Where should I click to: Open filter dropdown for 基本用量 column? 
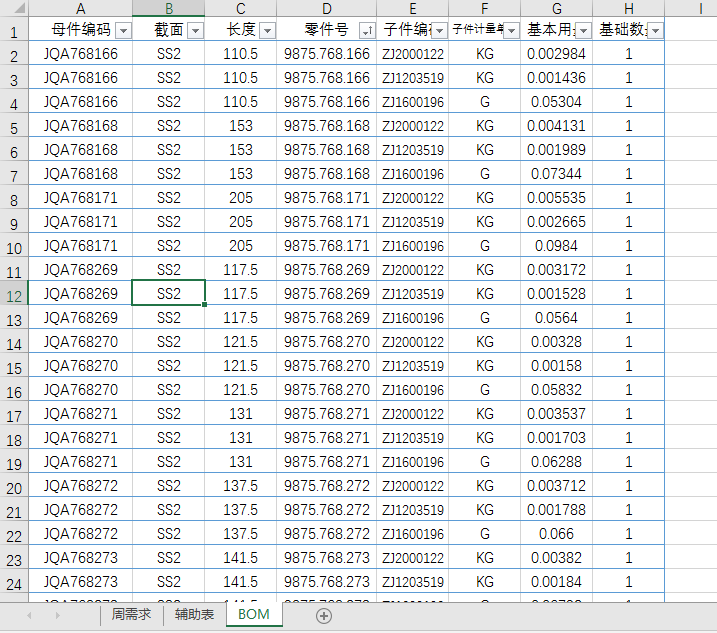tap(583, 31)
